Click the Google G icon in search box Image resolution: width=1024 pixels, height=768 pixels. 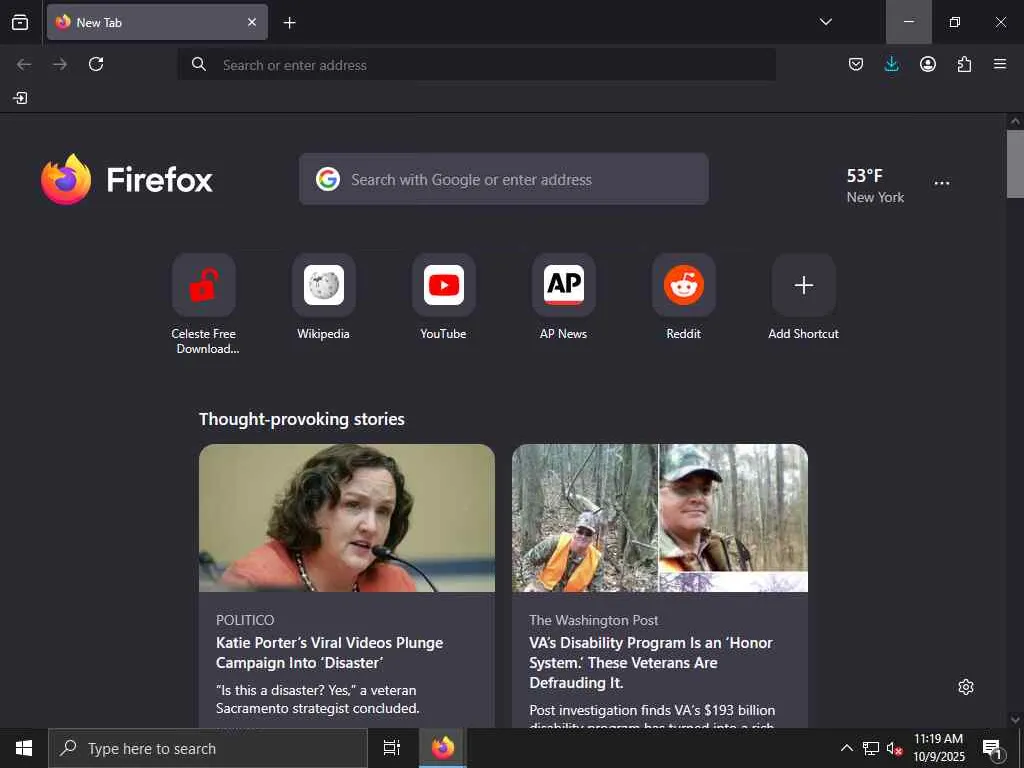328,179
